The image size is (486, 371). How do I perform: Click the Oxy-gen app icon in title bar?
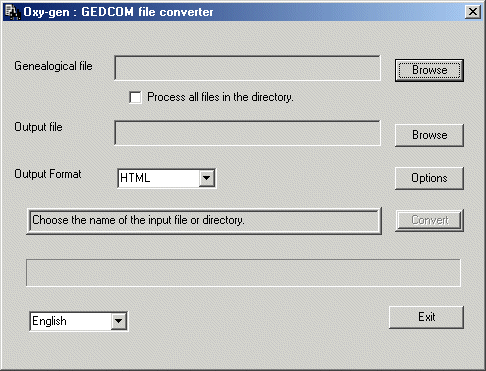tap(12, 12)
